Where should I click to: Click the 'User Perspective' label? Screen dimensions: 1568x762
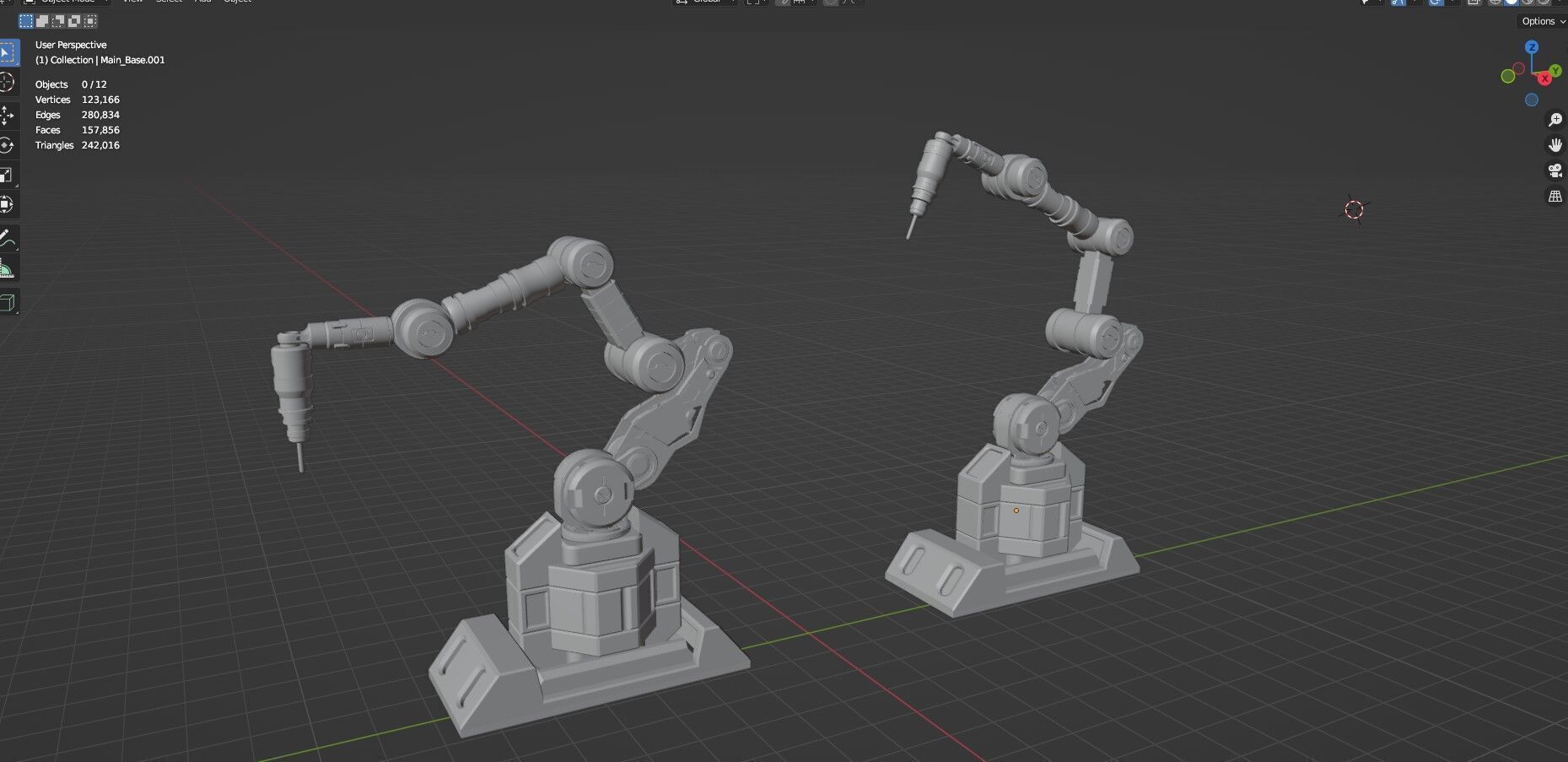click(71, 45)
